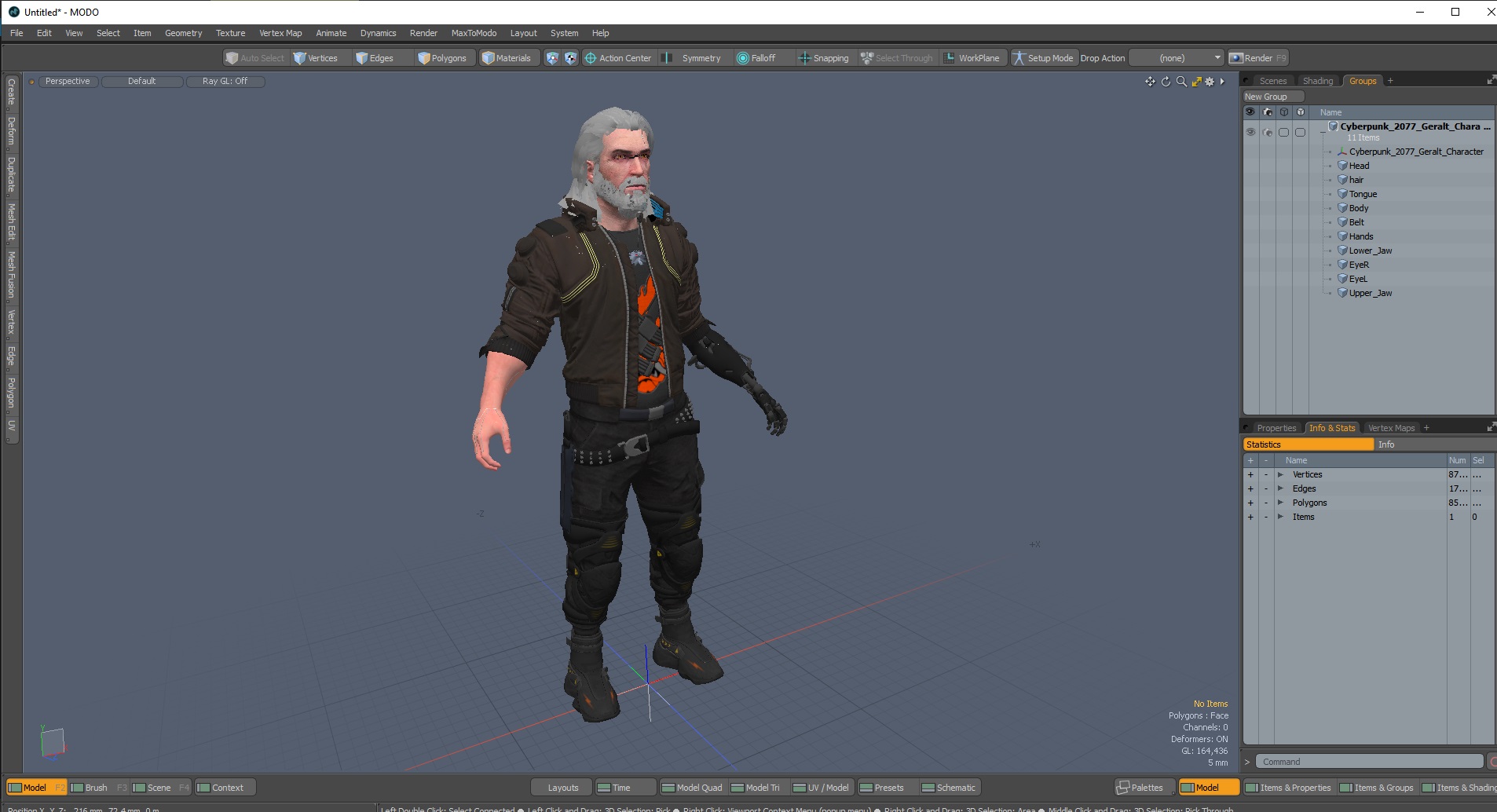Switch to the Shading tab
The width and height of the screenshot is (1497, 812).
pos(1317,81)
